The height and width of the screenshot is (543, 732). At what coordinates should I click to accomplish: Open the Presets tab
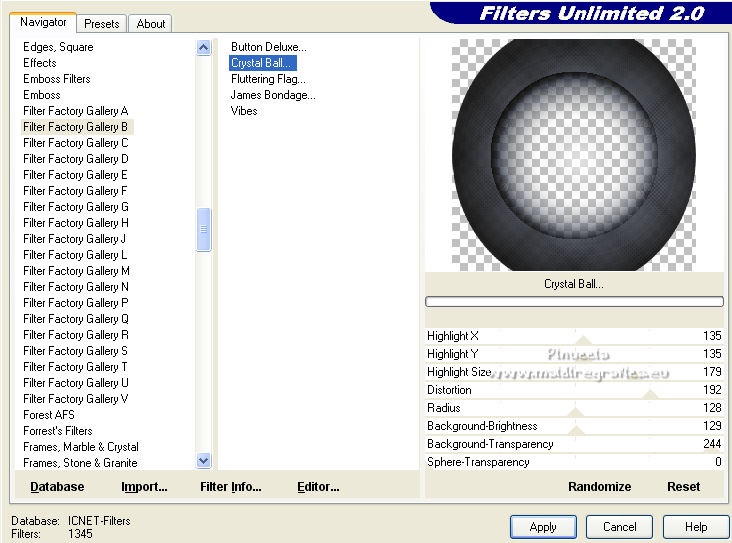point(102,24)
